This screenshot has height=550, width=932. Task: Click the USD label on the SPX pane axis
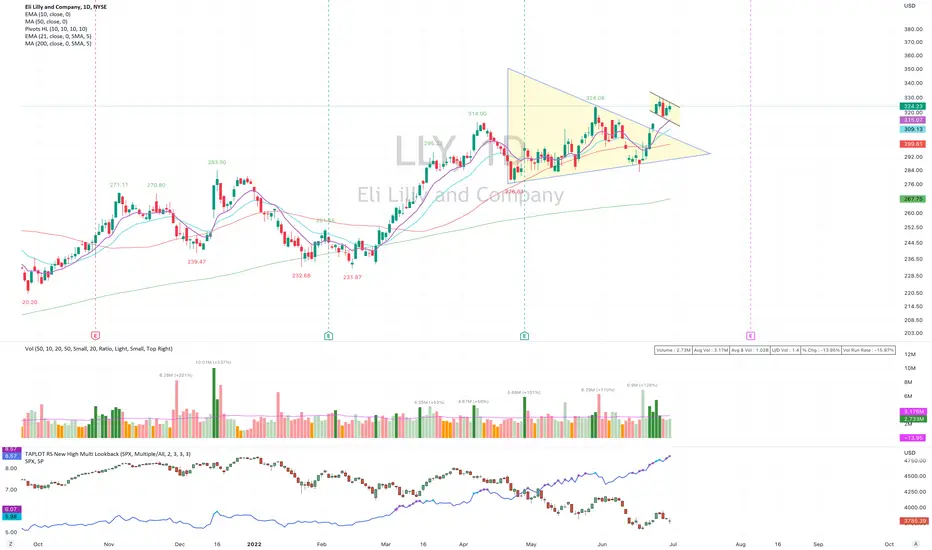pos(909,452)
